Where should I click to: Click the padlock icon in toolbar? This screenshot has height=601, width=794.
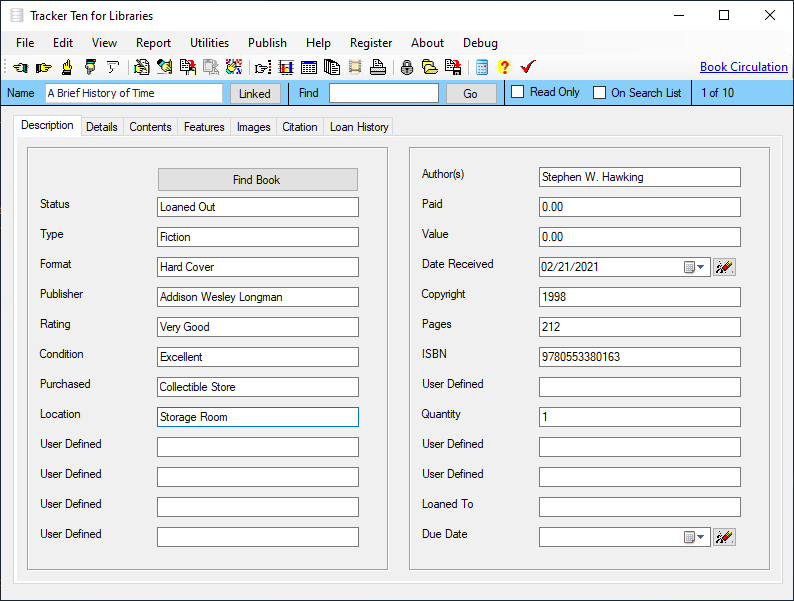[x=407, y=68]
